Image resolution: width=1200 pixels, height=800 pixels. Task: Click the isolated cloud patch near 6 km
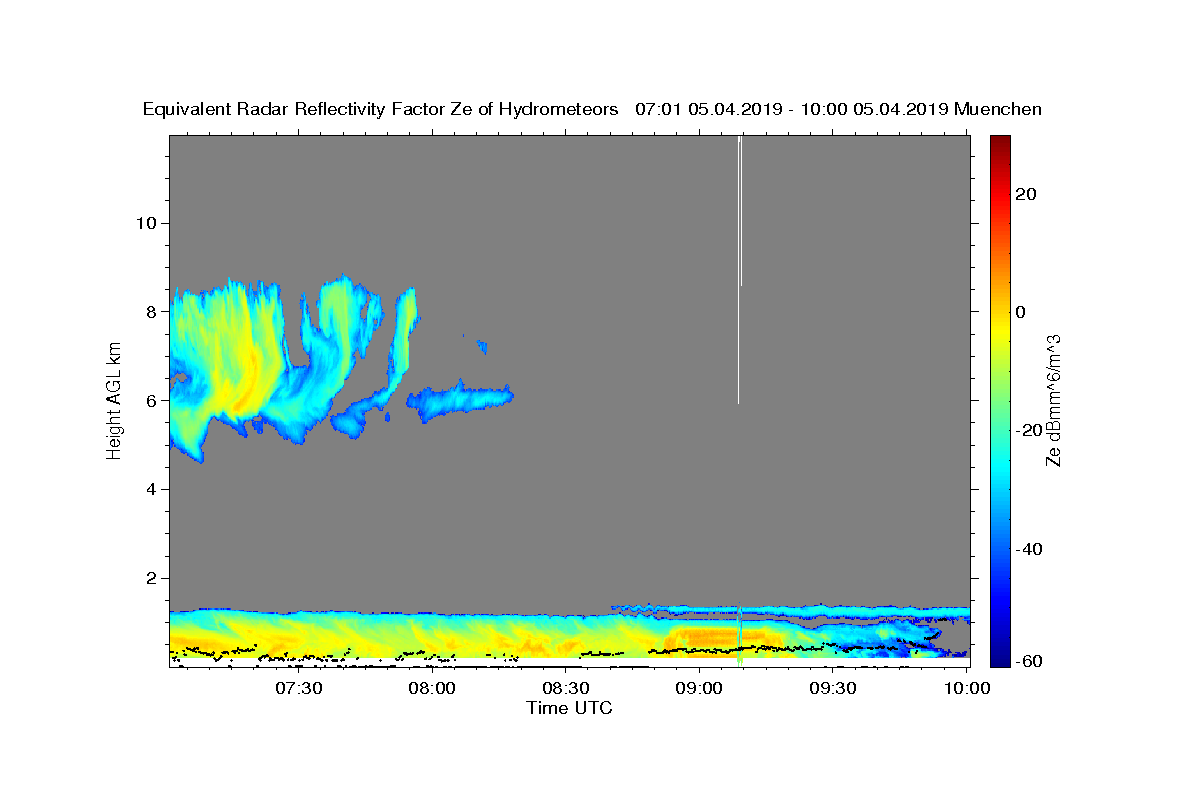[x=461, y=401]
